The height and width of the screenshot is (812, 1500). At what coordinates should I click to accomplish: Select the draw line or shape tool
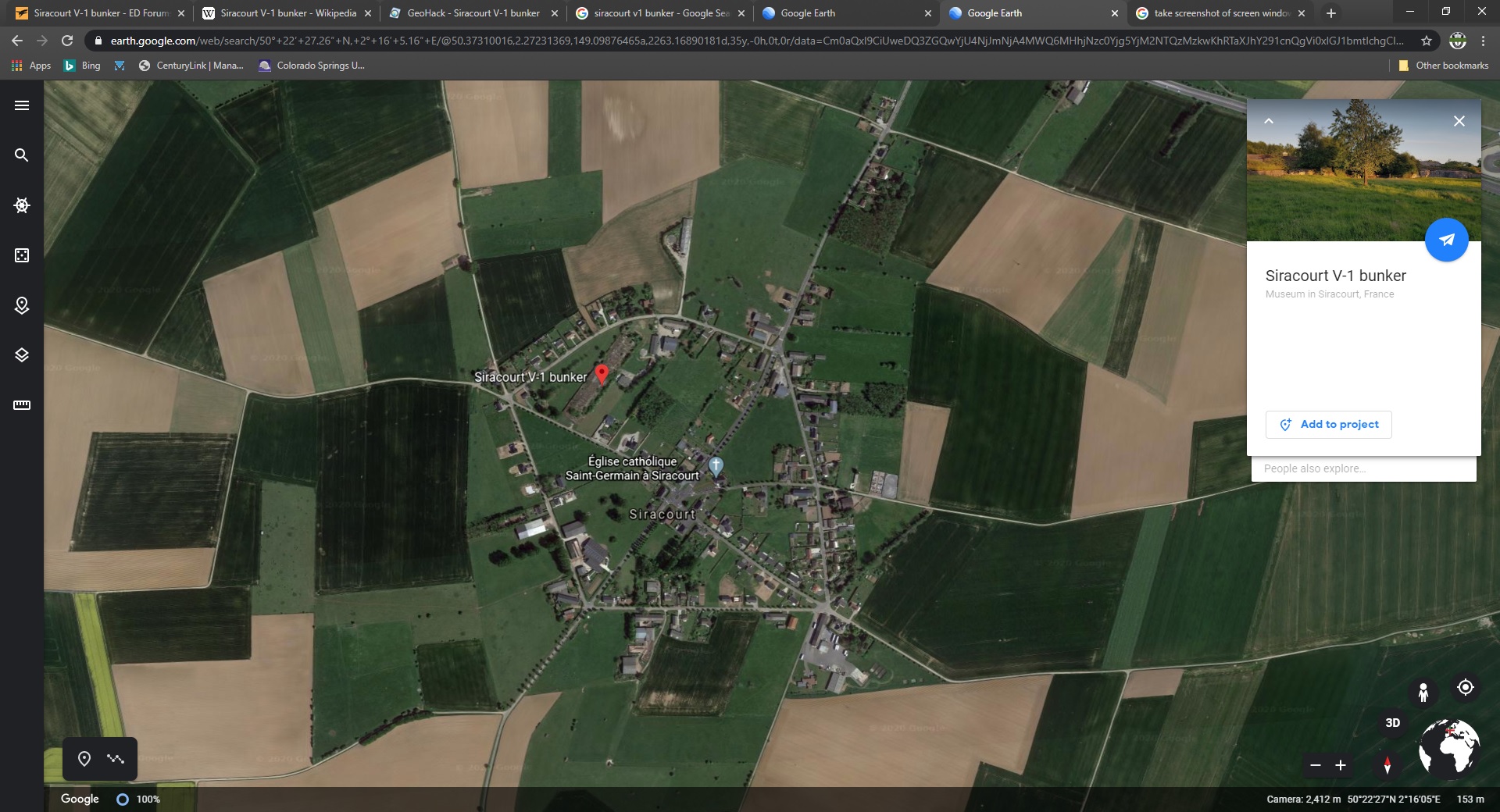tap(116, 759)
